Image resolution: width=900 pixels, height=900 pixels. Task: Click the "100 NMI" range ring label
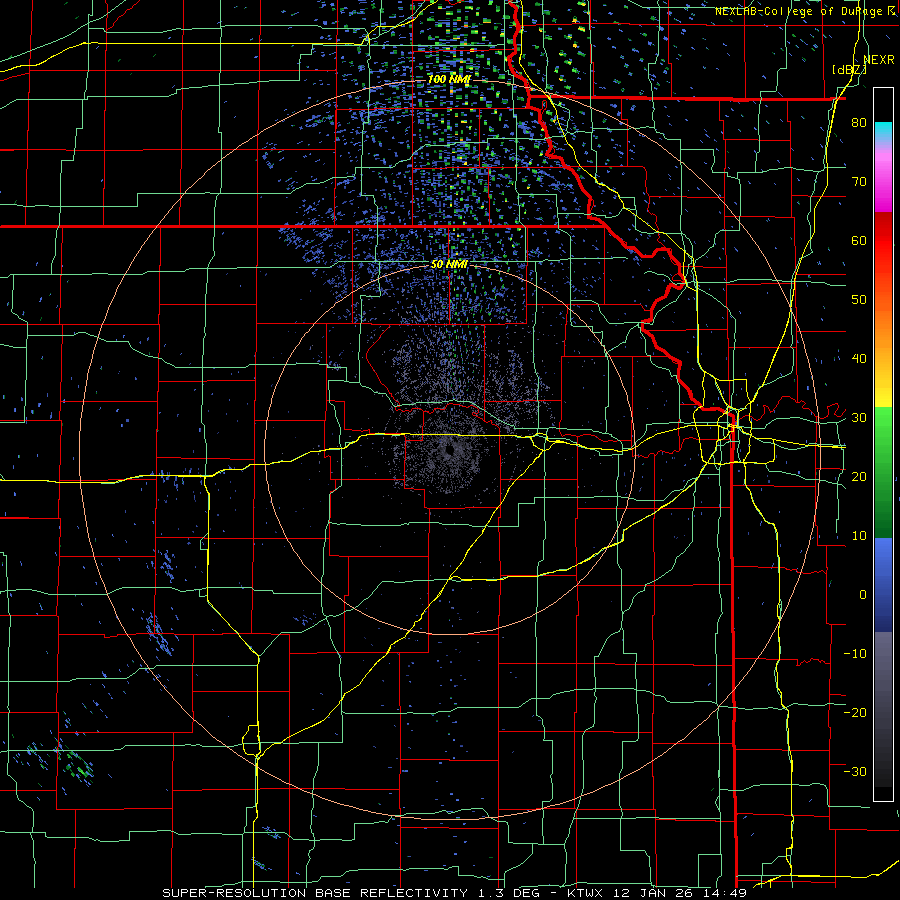(x=449, y=79)
